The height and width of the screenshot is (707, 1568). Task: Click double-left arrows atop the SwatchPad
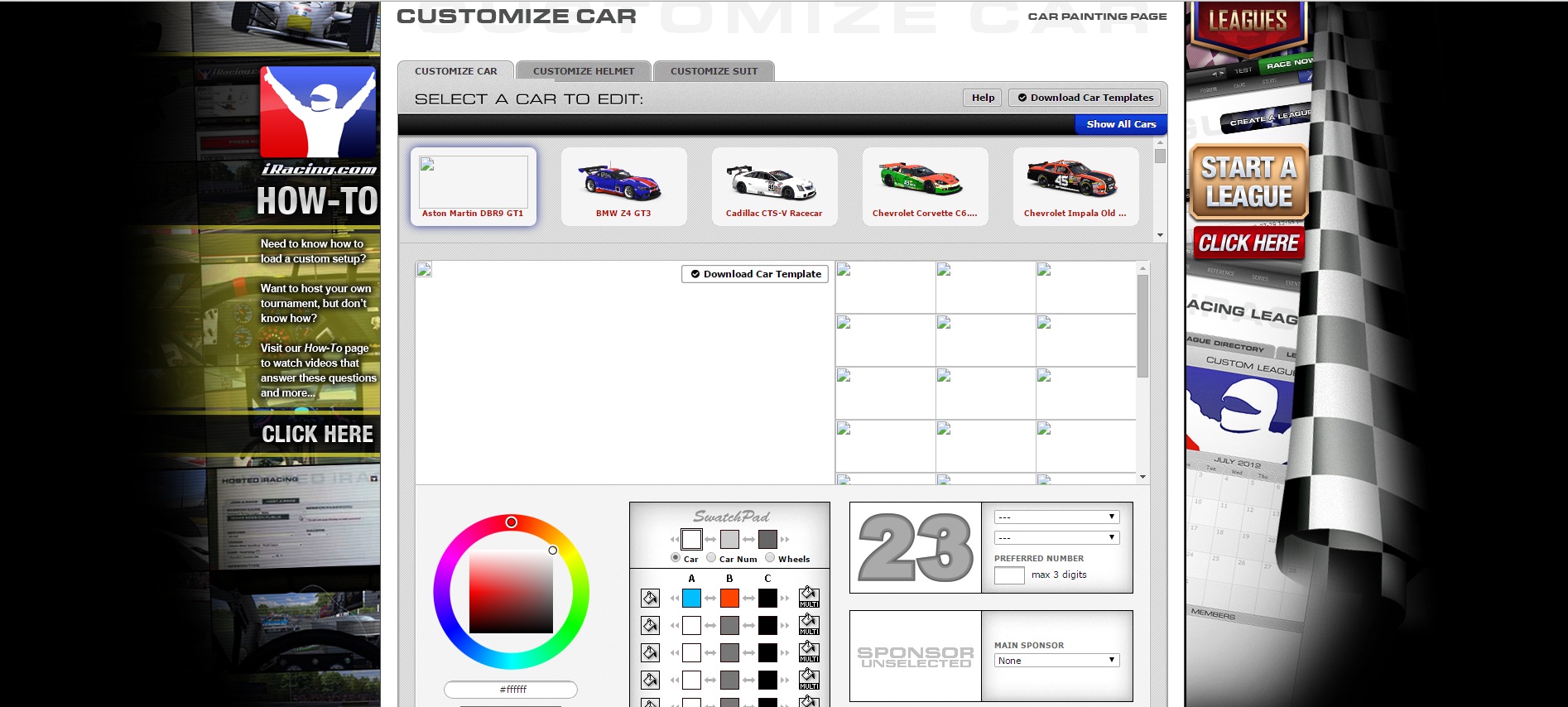pos(674,540)
